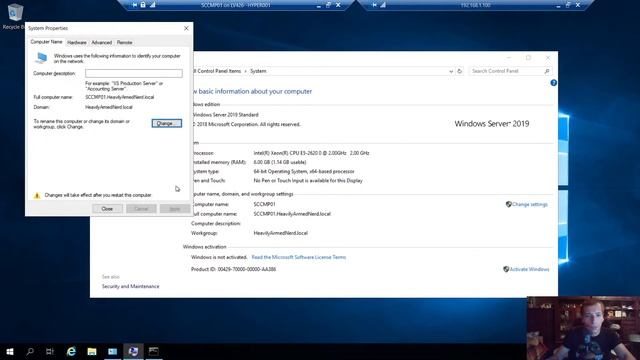Open Task View on taskbar
The width and height of the screenshot is (640, 360).
(50, 351)
